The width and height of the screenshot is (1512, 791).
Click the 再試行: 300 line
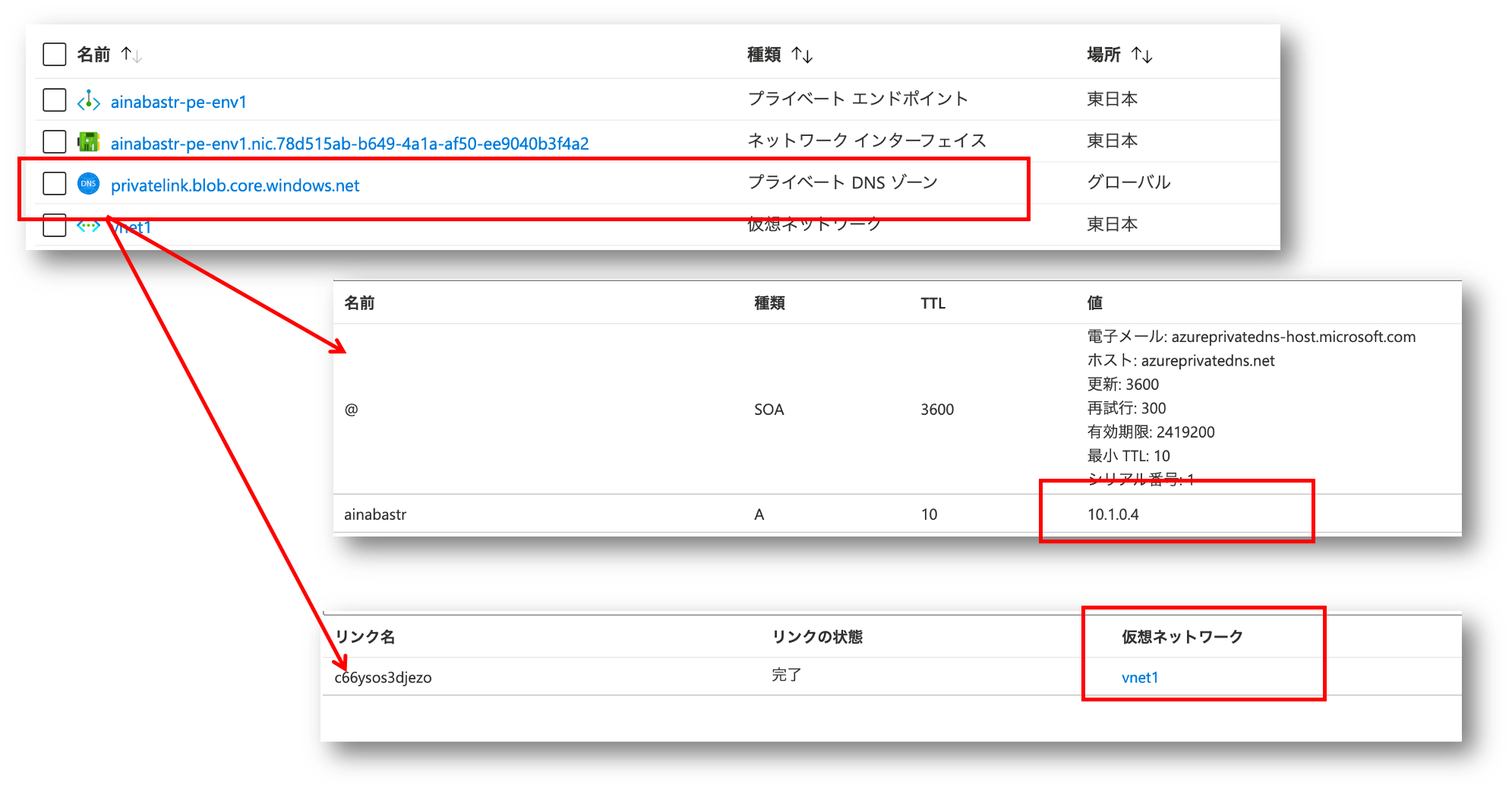click(x=1126, y=408)
